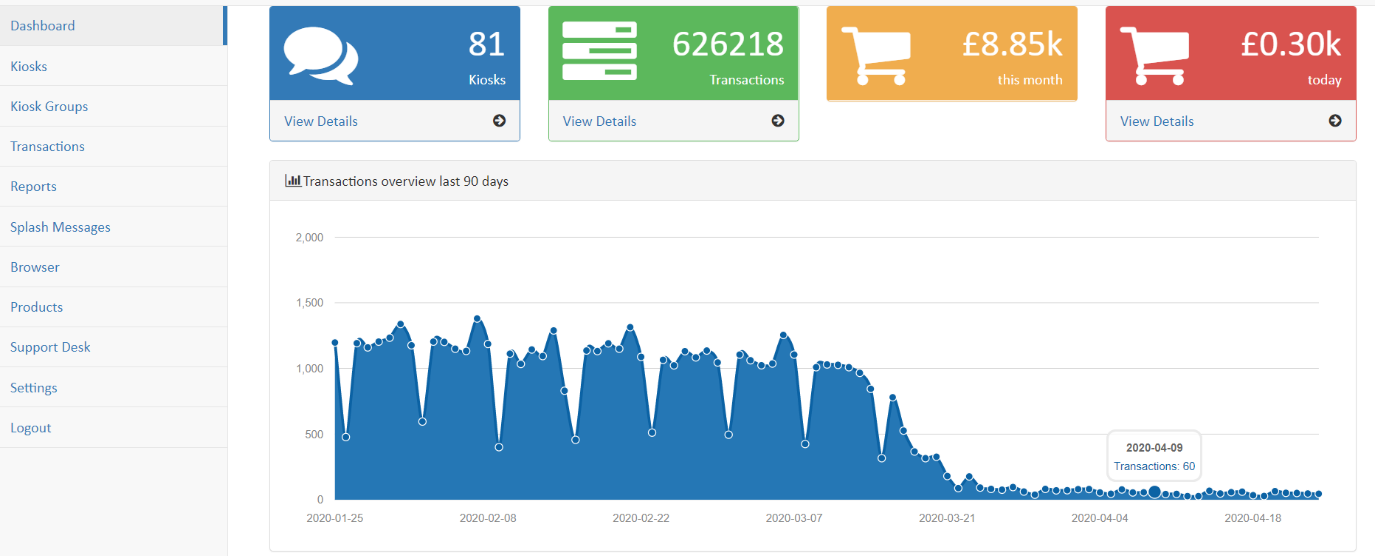Image resolution: width=1375 pixels, height=556 pixels.
Task: Click the 2,000 y-axis label
Action: pos(309,237)
